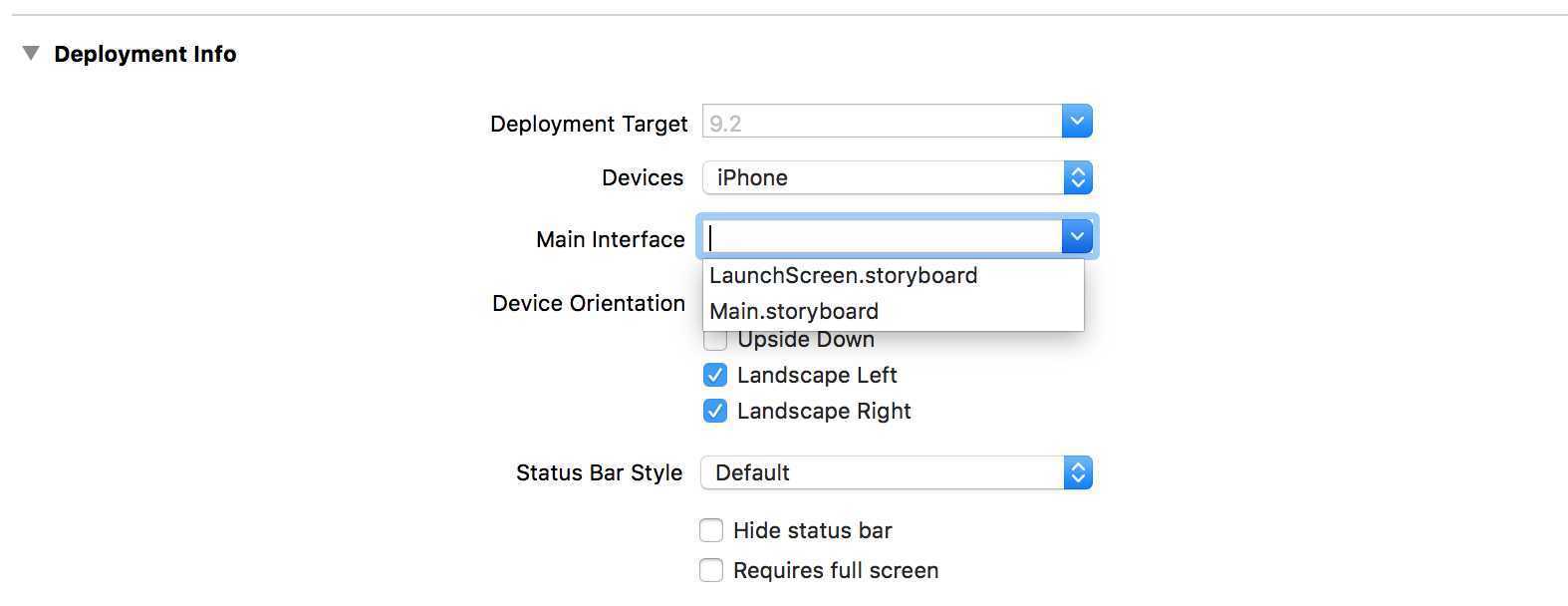1568x606 pixels.
Task: Enable the Hide status bar checkbox
Action: [711, 530]
